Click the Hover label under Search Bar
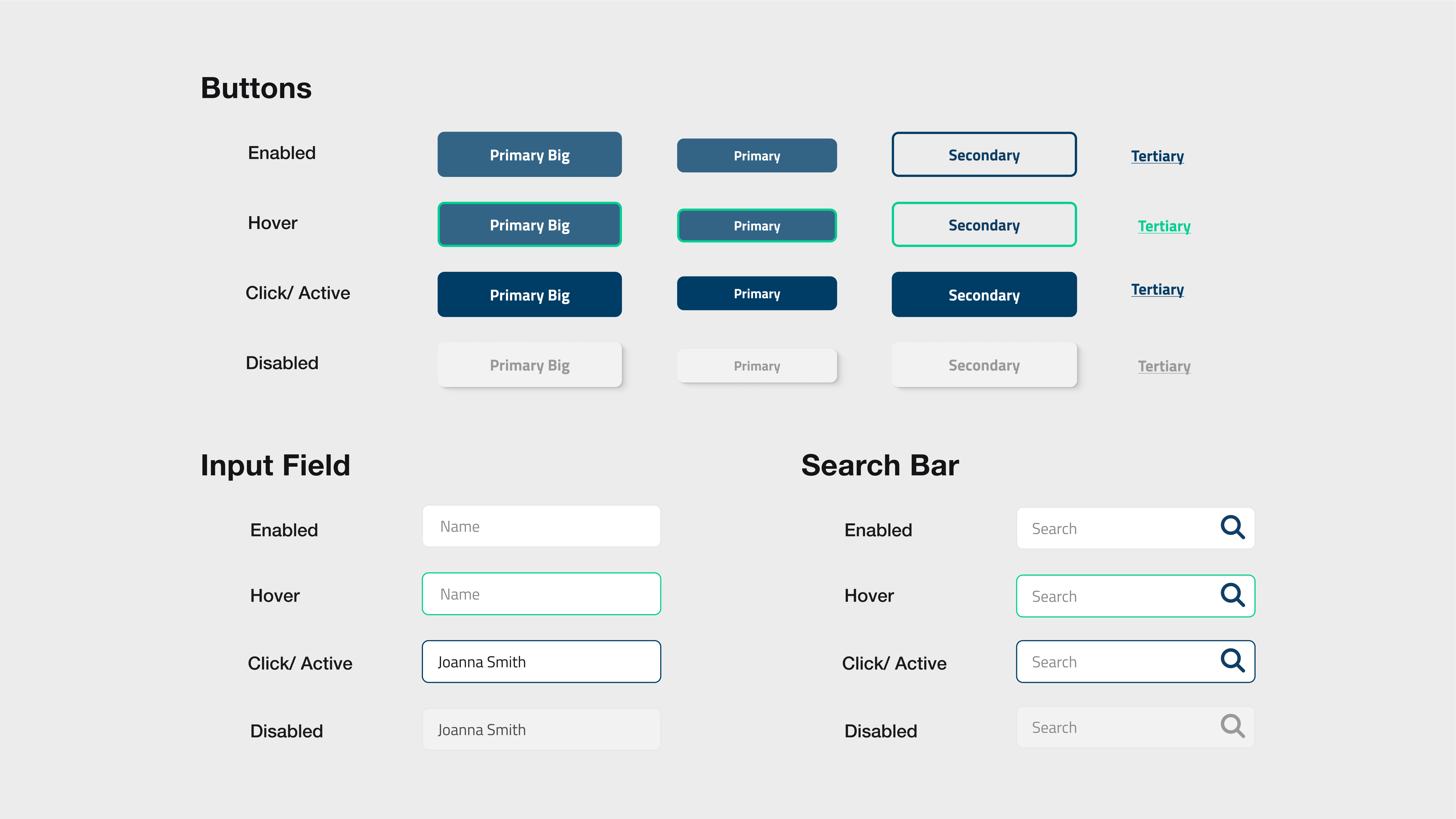 pos(869,596)
